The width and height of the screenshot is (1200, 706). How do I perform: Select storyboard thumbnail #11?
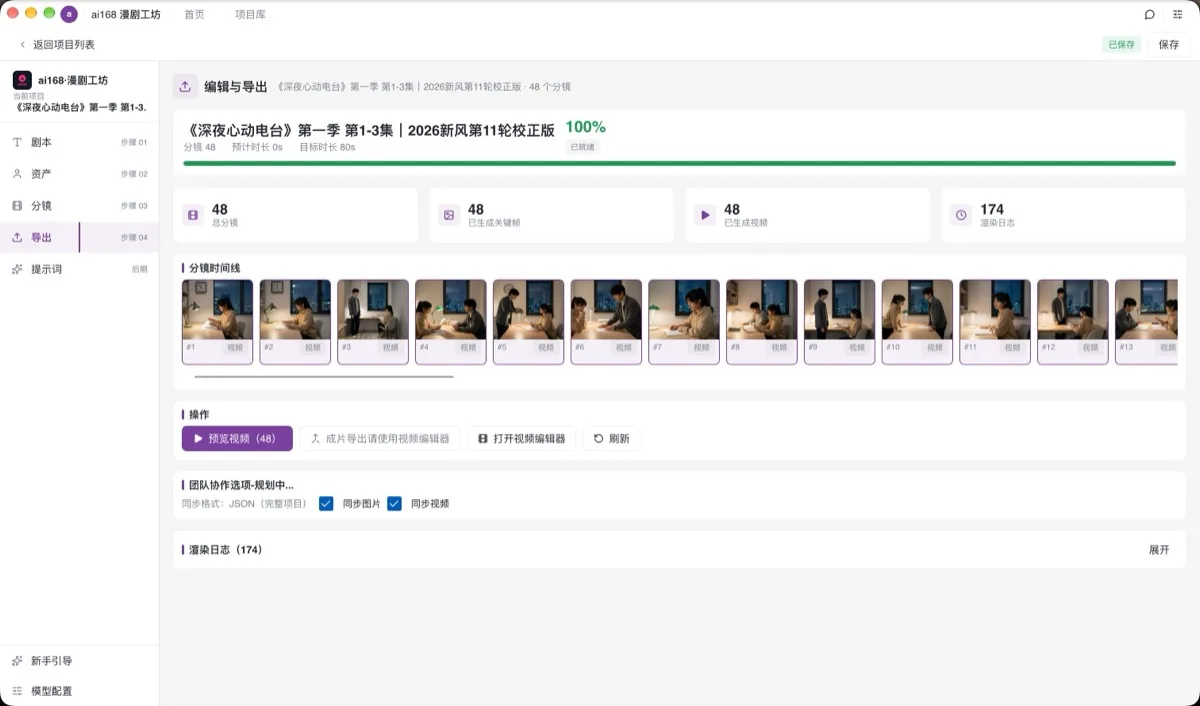[995, 321]
